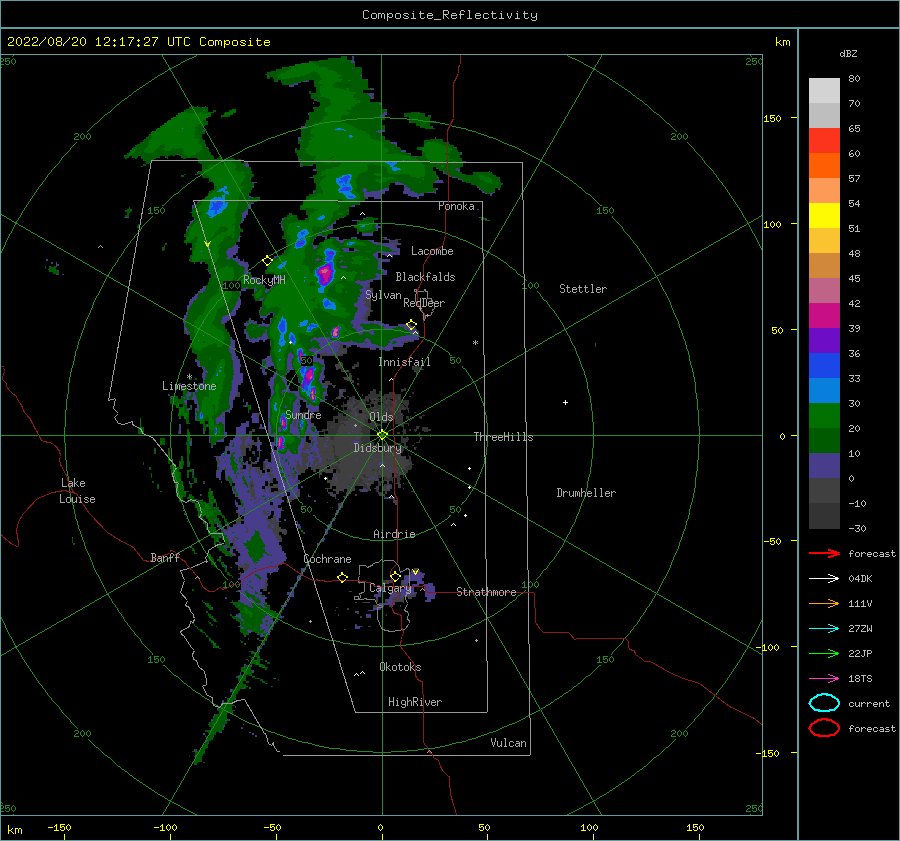Screen dimensions: 900x841
Task: Click the Banff label
Action: tap(165, 557)
